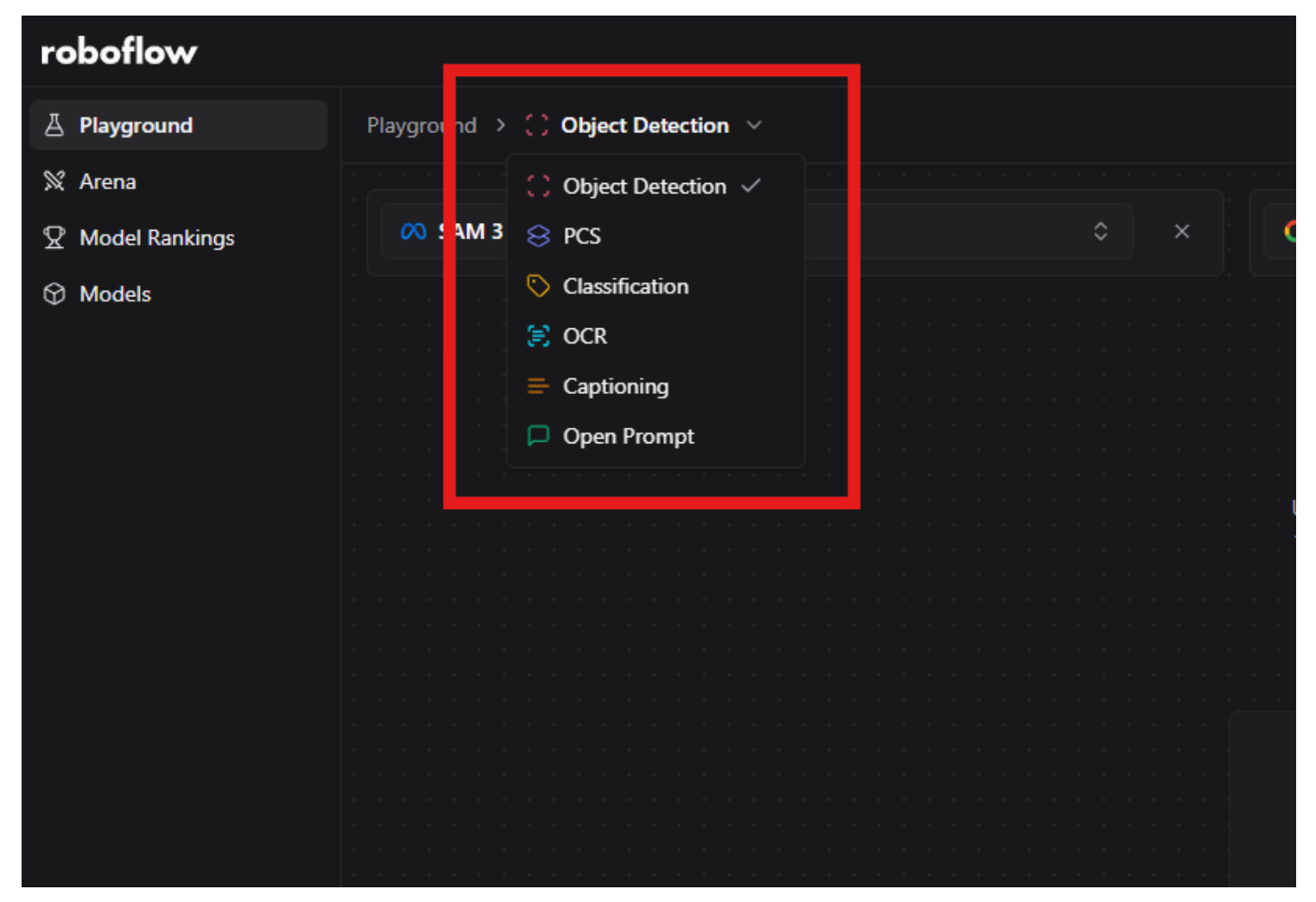Image resolution: width=1316 pixels, height=902 pixels.
Task: Click the Object Detection icon in menu
Action: 538,186
